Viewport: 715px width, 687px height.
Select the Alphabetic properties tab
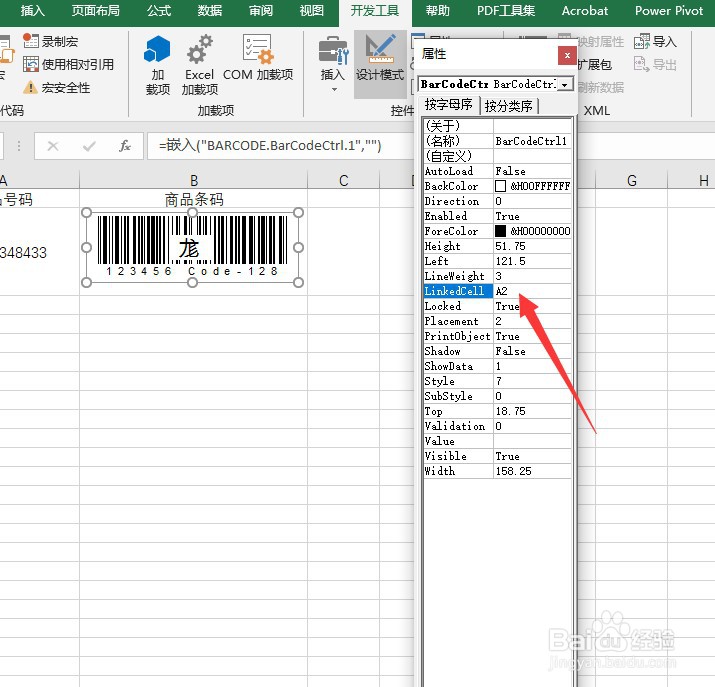tap(448, 105)
